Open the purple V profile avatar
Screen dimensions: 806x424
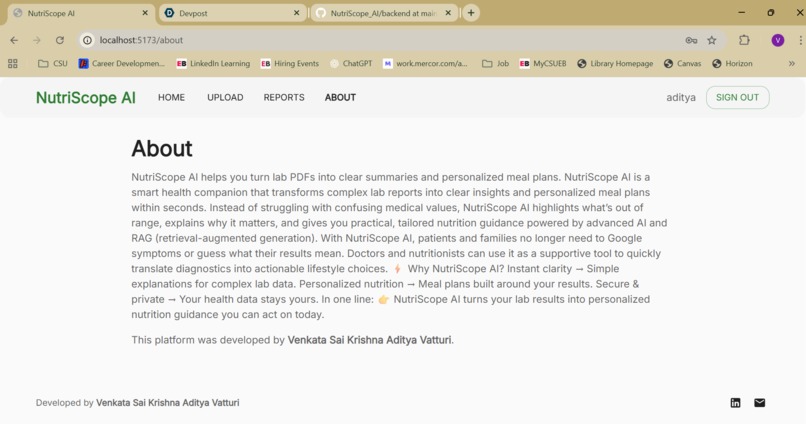click(x=777, y=40)
